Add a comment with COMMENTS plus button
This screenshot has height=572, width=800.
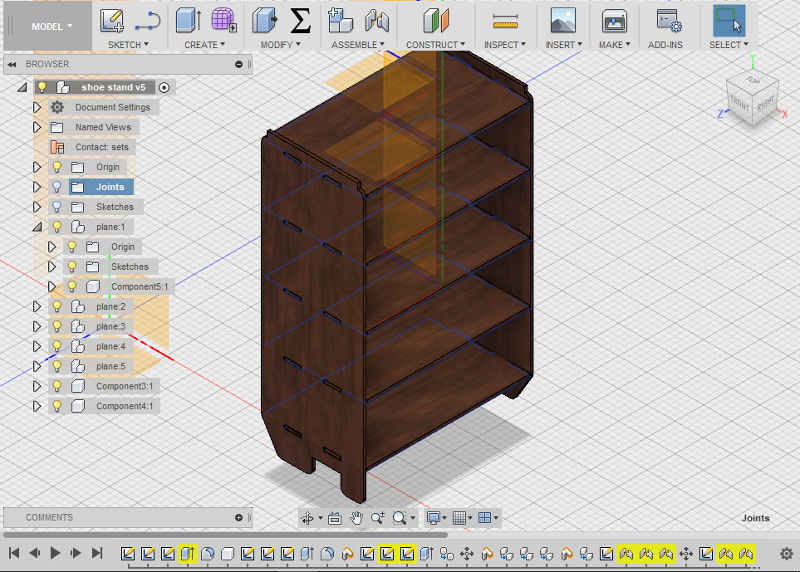(x=238, y=517)
